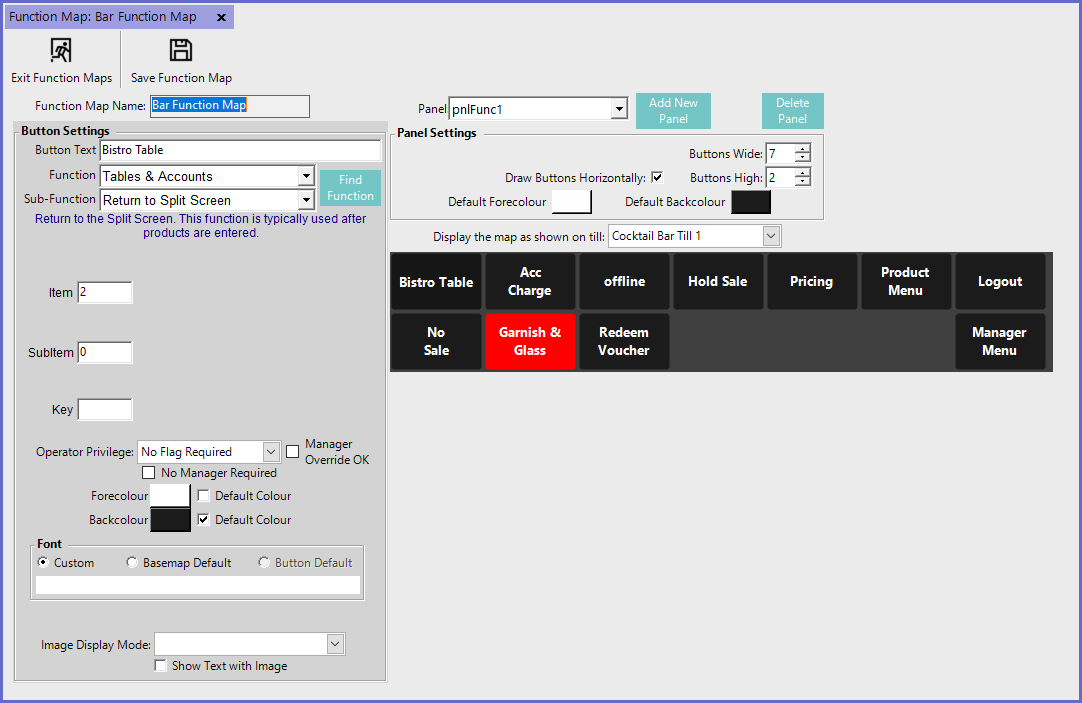Select the Pricing button on the map
Viewport: 1082px width, 703px height.
[x=812, y=281]
